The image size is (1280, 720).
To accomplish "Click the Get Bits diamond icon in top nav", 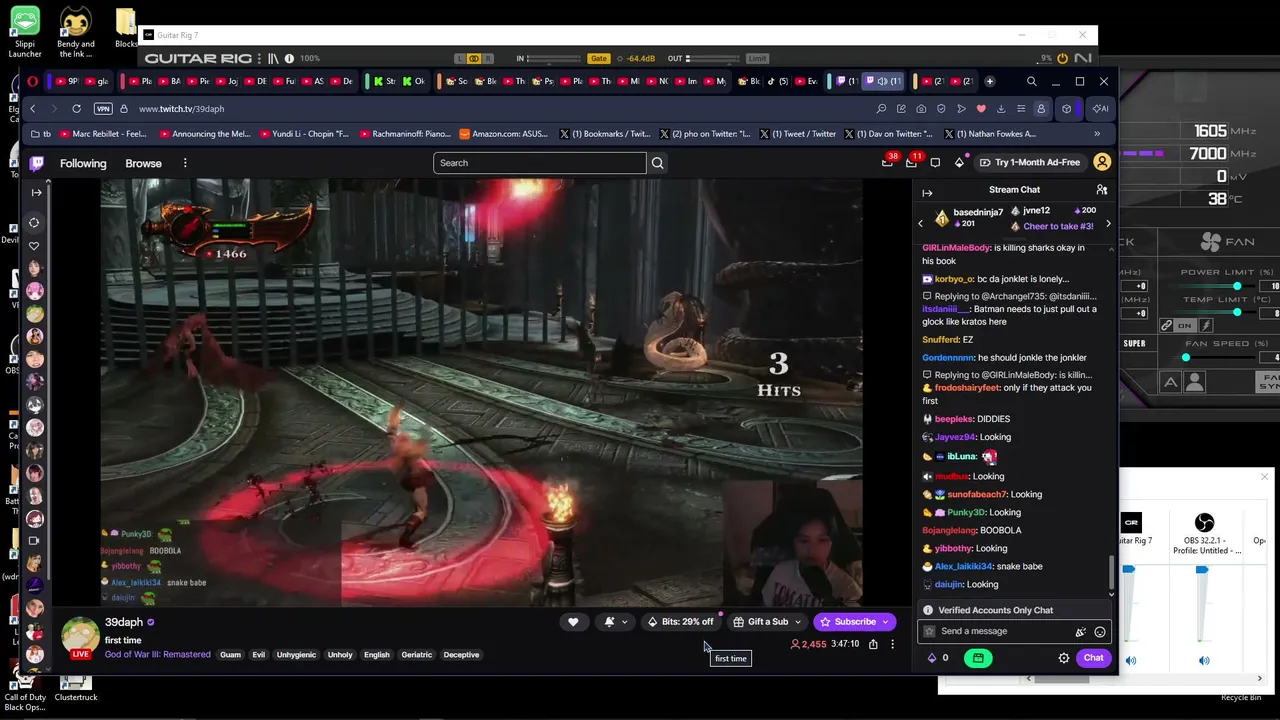I will 959,163.
